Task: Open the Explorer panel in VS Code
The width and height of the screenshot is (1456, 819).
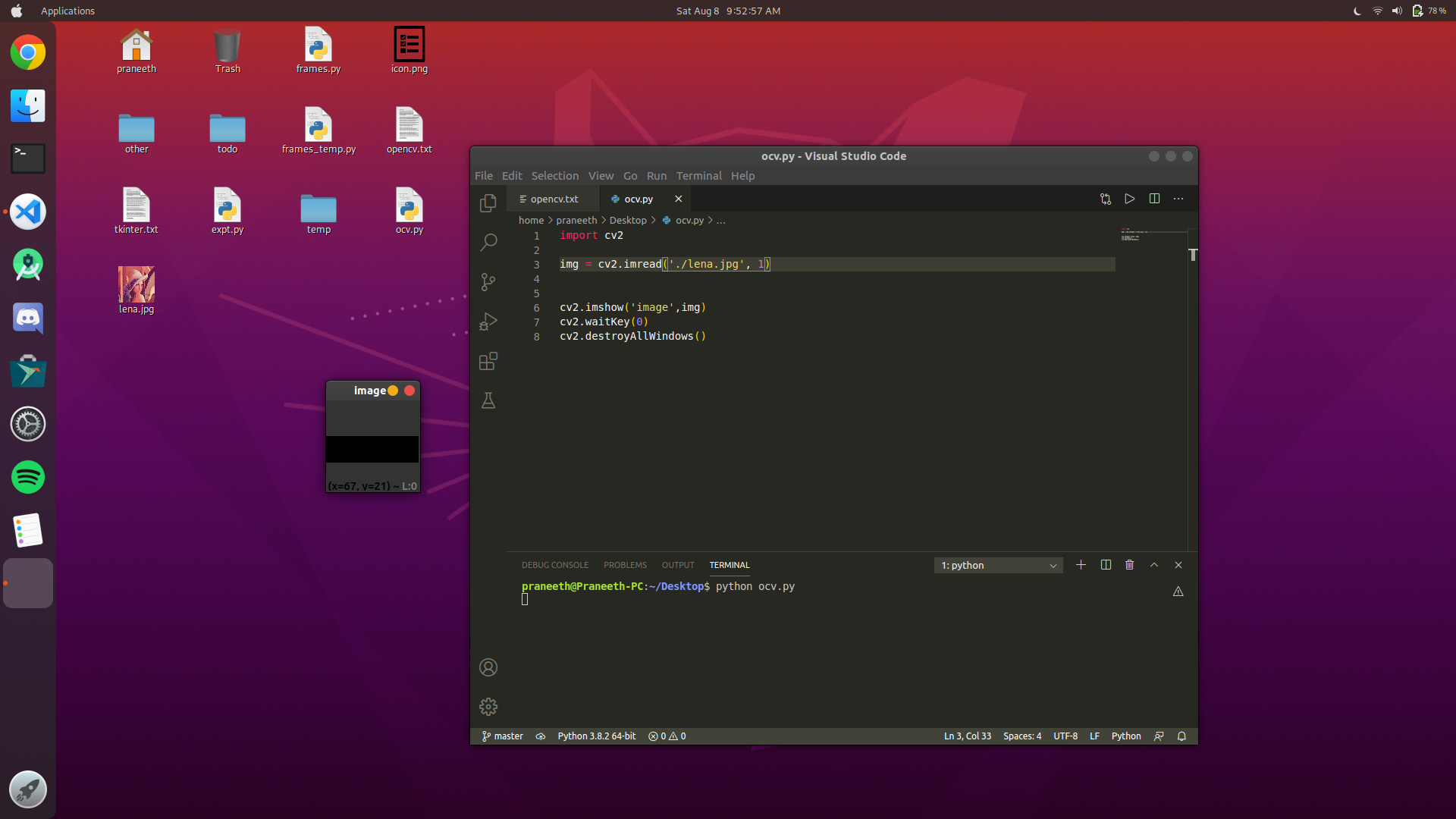Action: click(x=488, y=203)
